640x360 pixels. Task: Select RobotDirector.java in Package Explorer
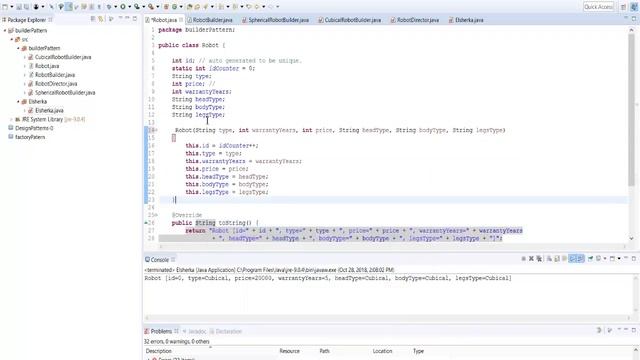pyautogui.click(x=56, y=84)
